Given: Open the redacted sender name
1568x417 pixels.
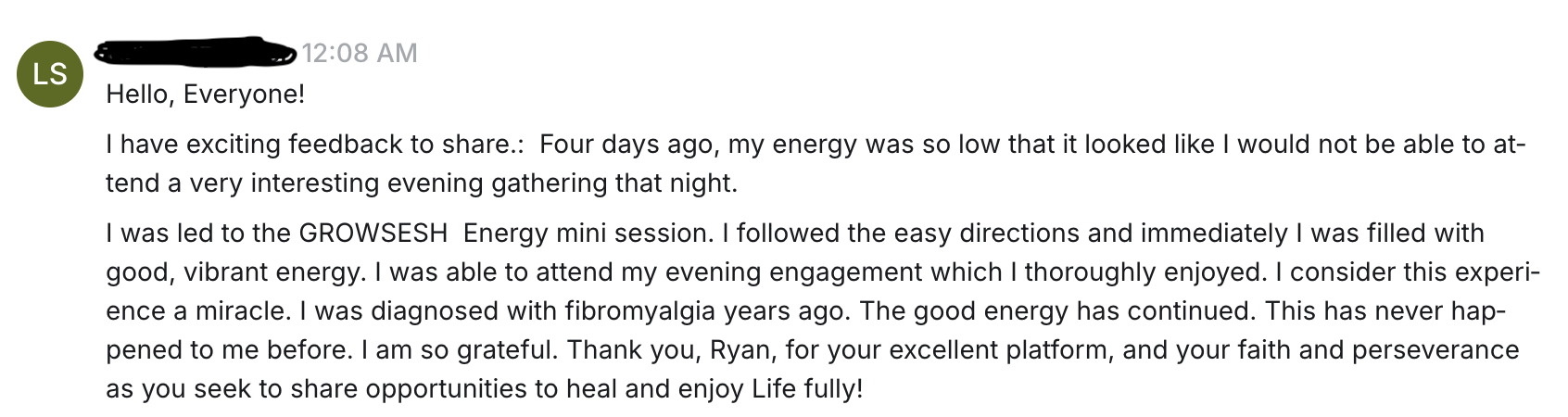Looking at the screenshot, I should [195, 52].
